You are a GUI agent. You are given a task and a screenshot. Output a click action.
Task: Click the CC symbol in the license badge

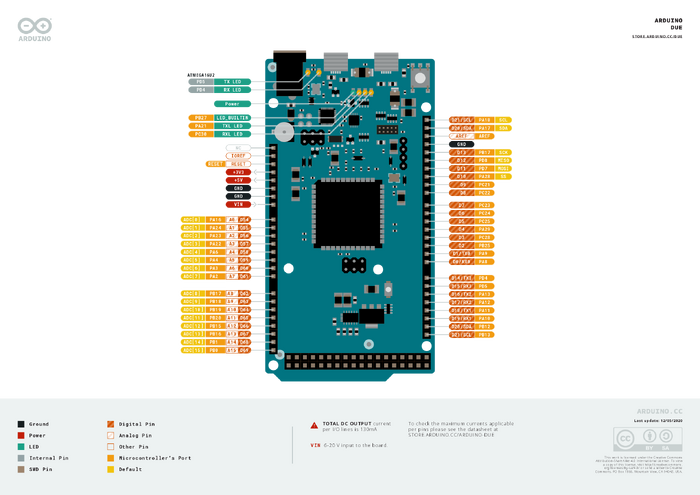[625, 439]
